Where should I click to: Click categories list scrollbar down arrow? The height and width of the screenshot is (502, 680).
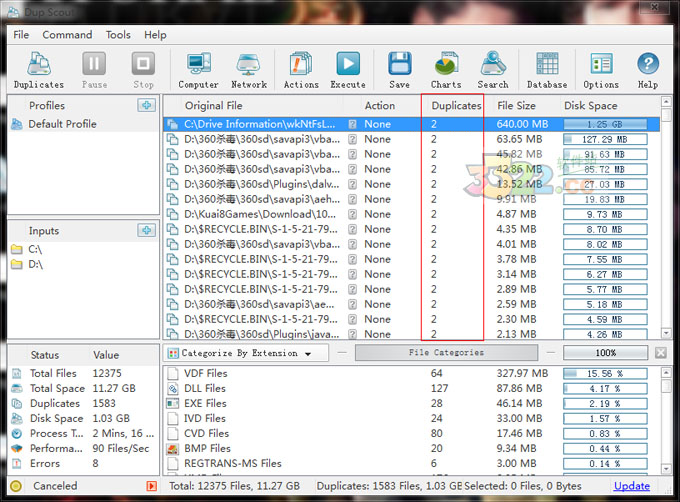(x=666, y=469)
